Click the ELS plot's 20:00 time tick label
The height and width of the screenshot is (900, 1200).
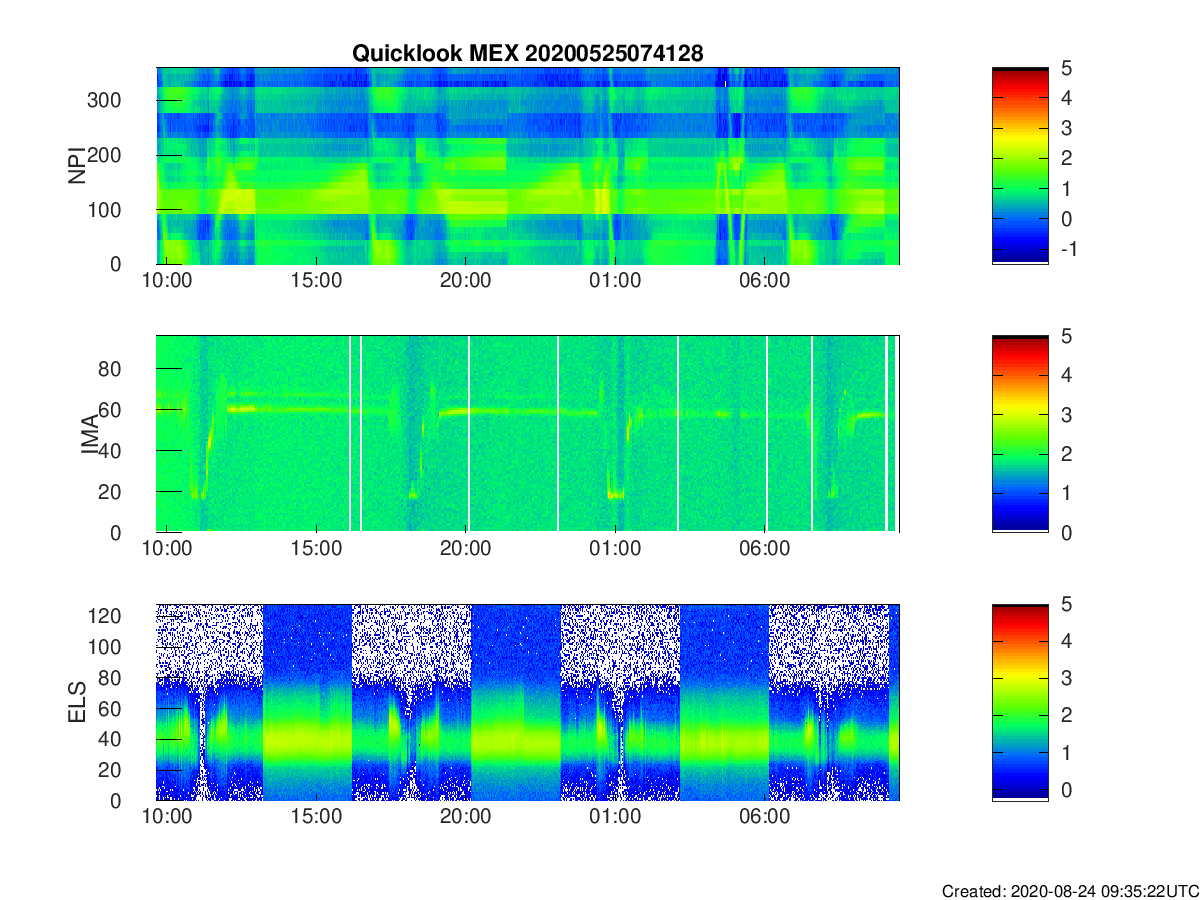(x=466, y=817)
